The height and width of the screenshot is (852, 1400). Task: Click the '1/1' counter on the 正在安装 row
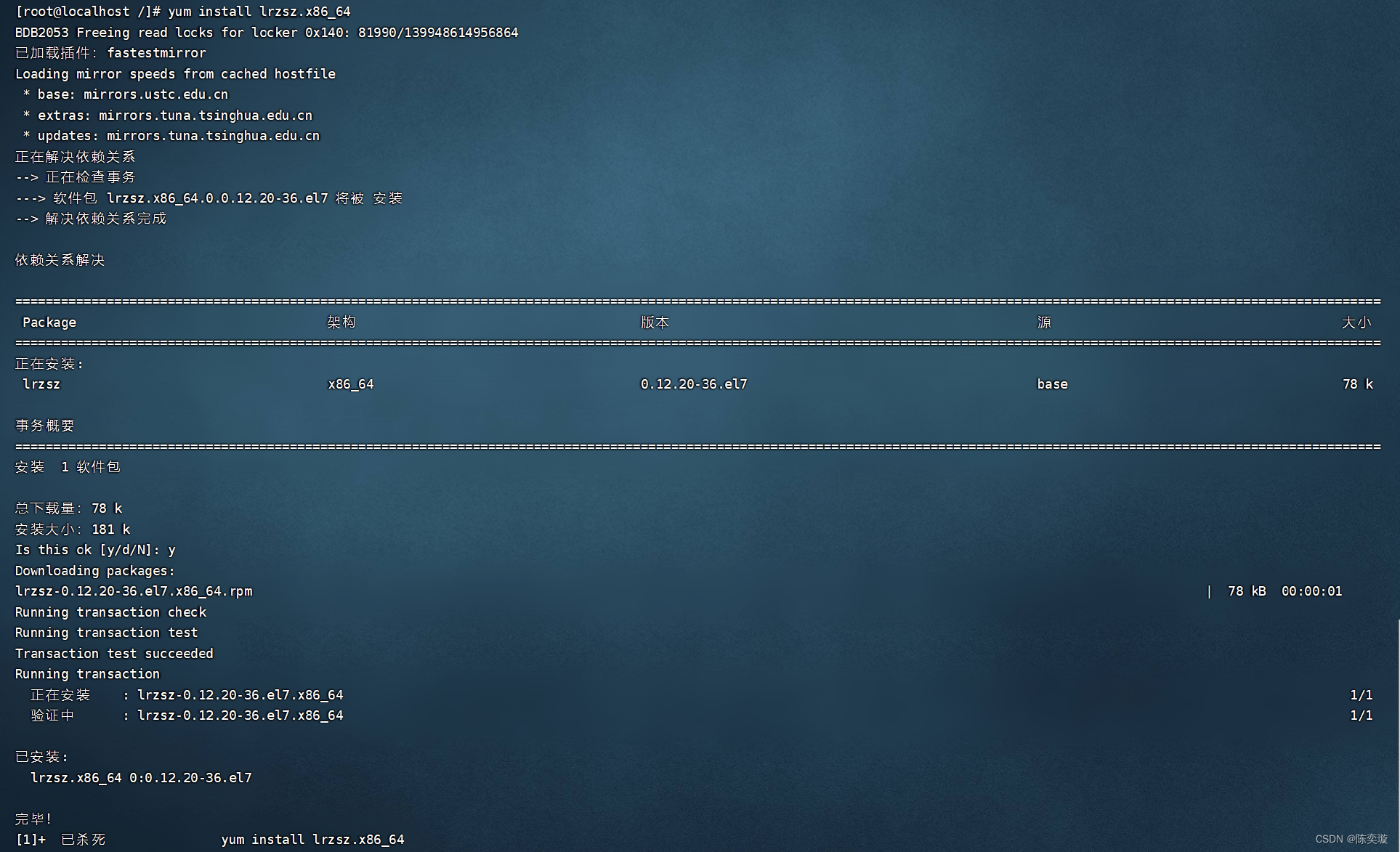click(x=1361, y=695)
